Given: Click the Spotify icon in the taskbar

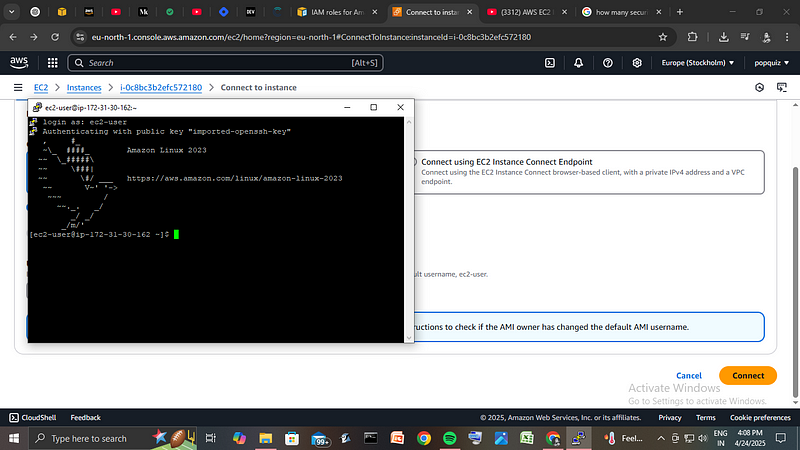Looking at the screenshot, I should pyautogui.click(x=449, y=438).
